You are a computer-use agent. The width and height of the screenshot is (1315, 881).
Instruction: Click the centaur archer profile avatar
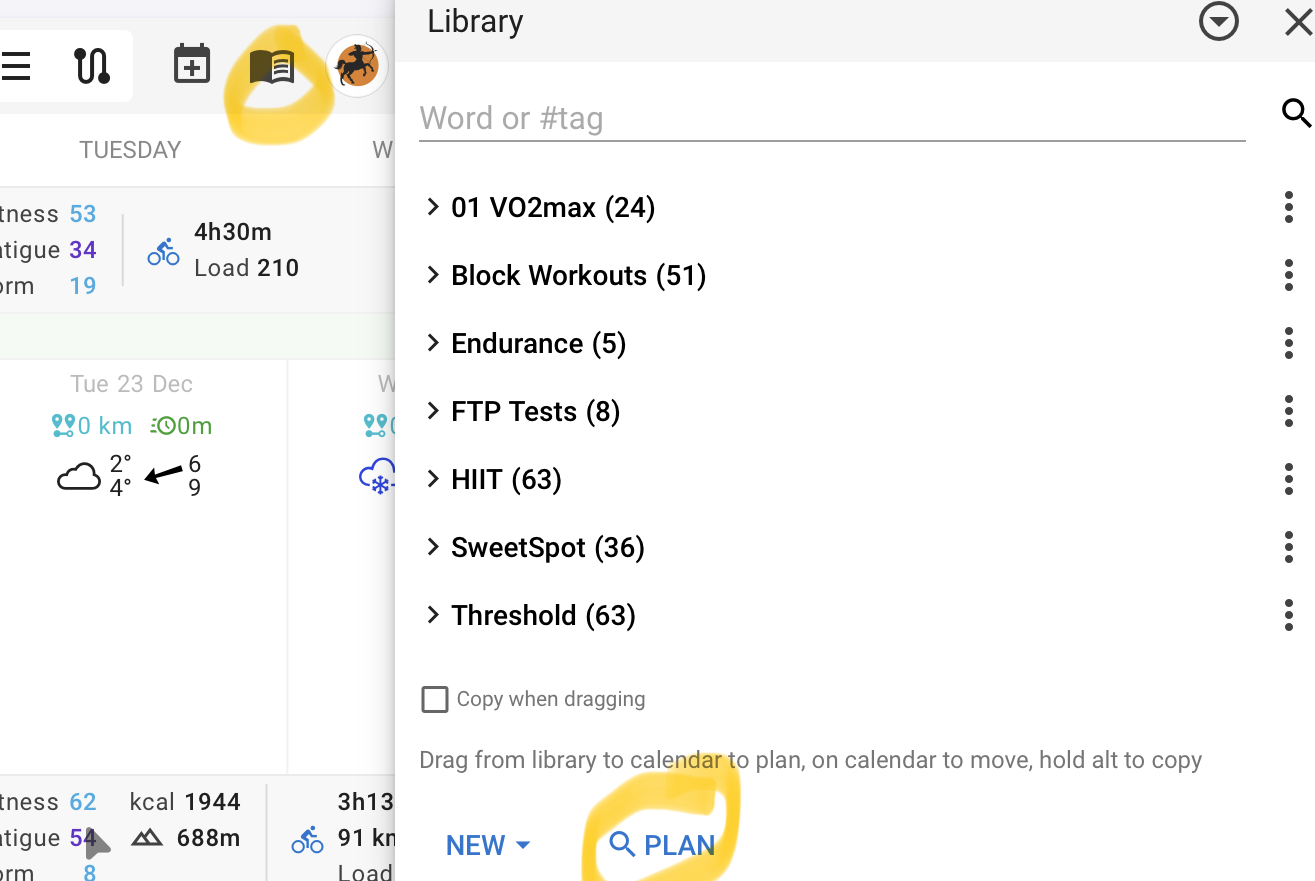pos(357,67)
